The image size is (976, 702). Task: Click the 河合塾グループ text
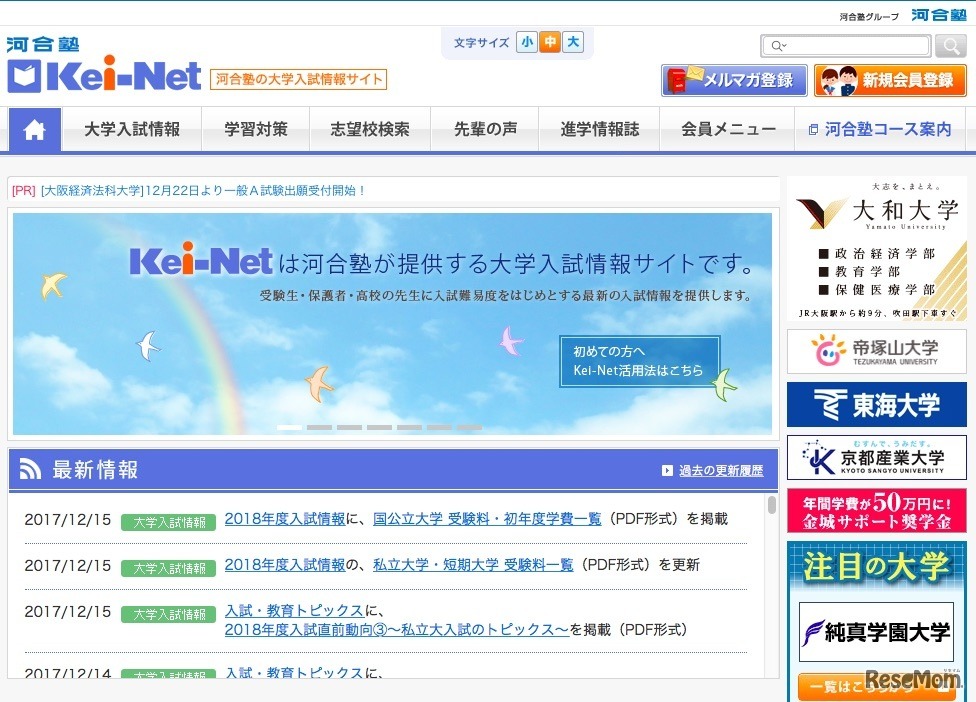coord(869,17)
